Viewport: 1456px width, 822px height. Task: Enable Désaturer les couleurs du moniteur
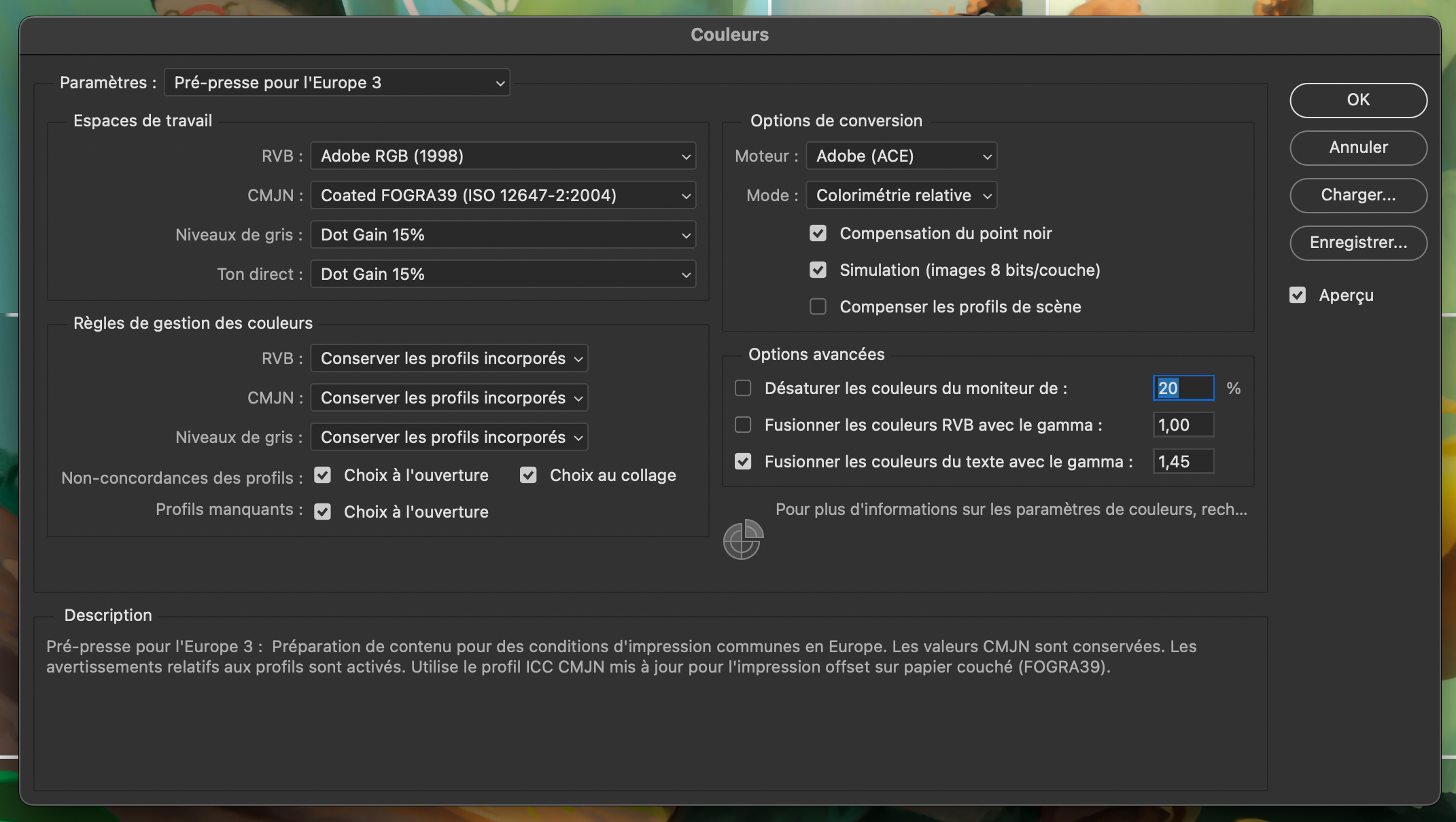(x=742, y=388)
